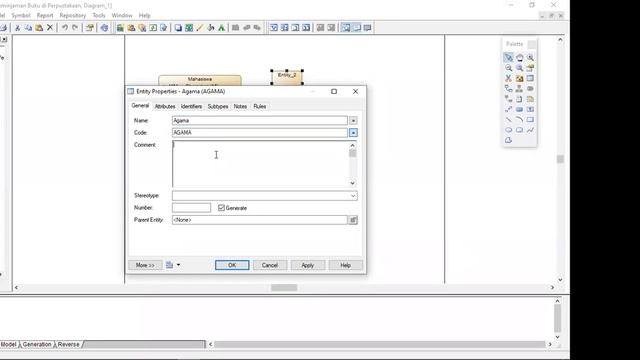The image size is (640, 360).
Task: Expand dialog with More >> button
Action: click(145, 265)
